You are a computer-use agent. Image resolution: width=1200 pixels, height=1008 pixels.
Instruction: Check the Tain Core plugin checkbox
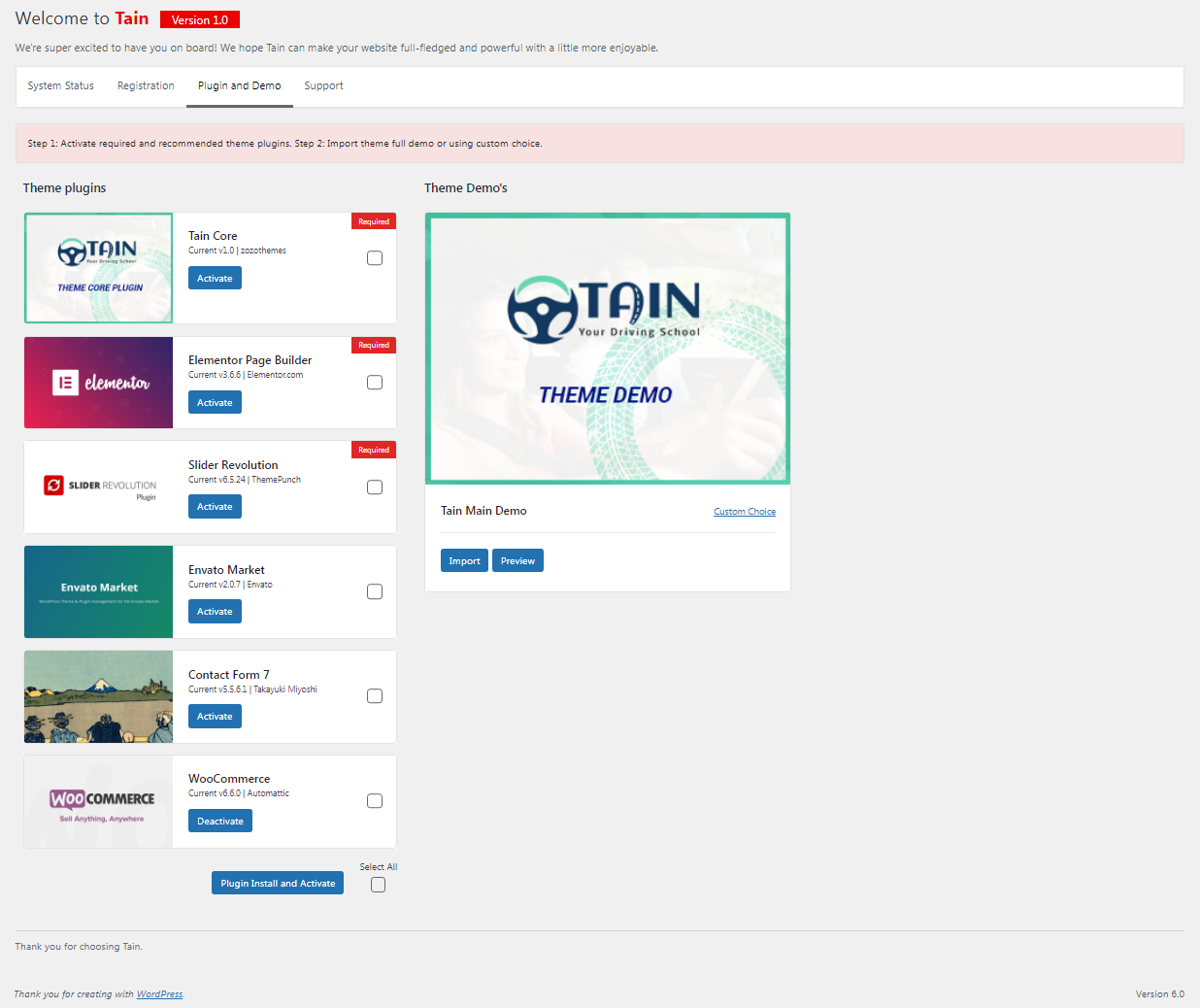[375, 258]
